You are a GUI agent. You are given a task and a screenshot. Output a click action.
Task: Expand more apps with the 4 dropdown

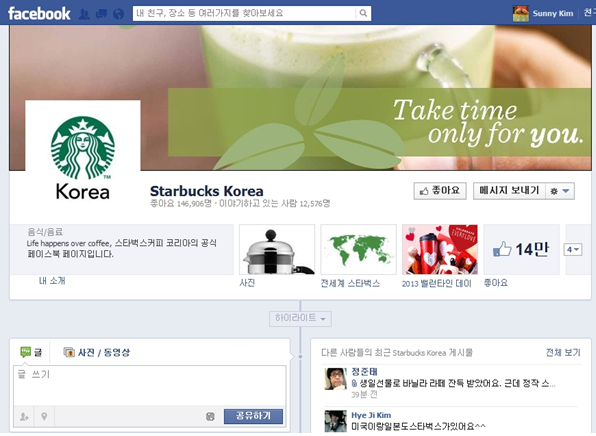pyautogui.click(x=573, y=250)
